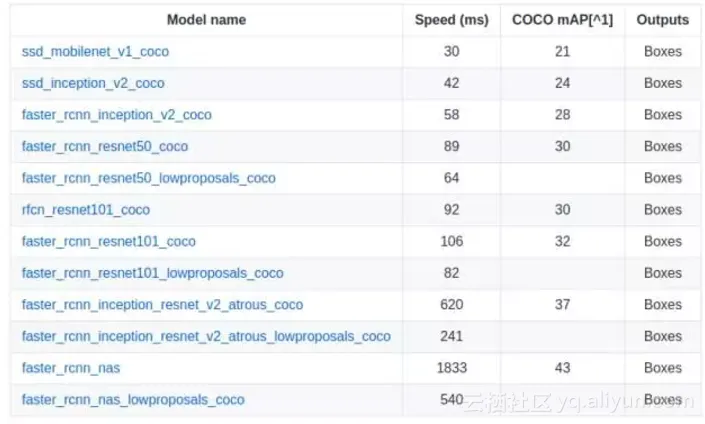
Task: Click the 620 speed value cell
Action: point(451,305)
